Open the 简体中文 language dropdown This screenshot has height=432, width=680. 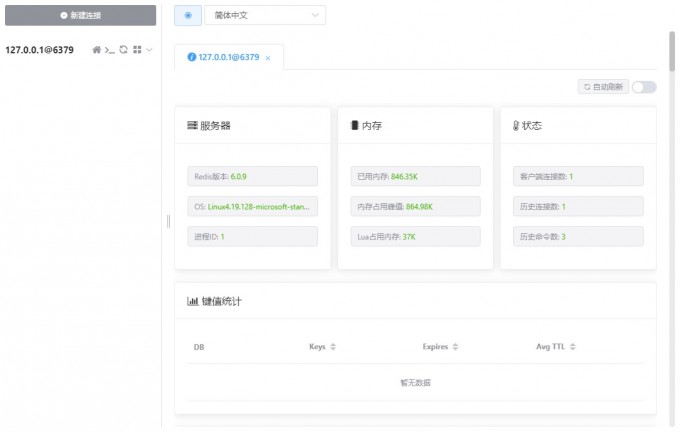[x=265, y=15]
